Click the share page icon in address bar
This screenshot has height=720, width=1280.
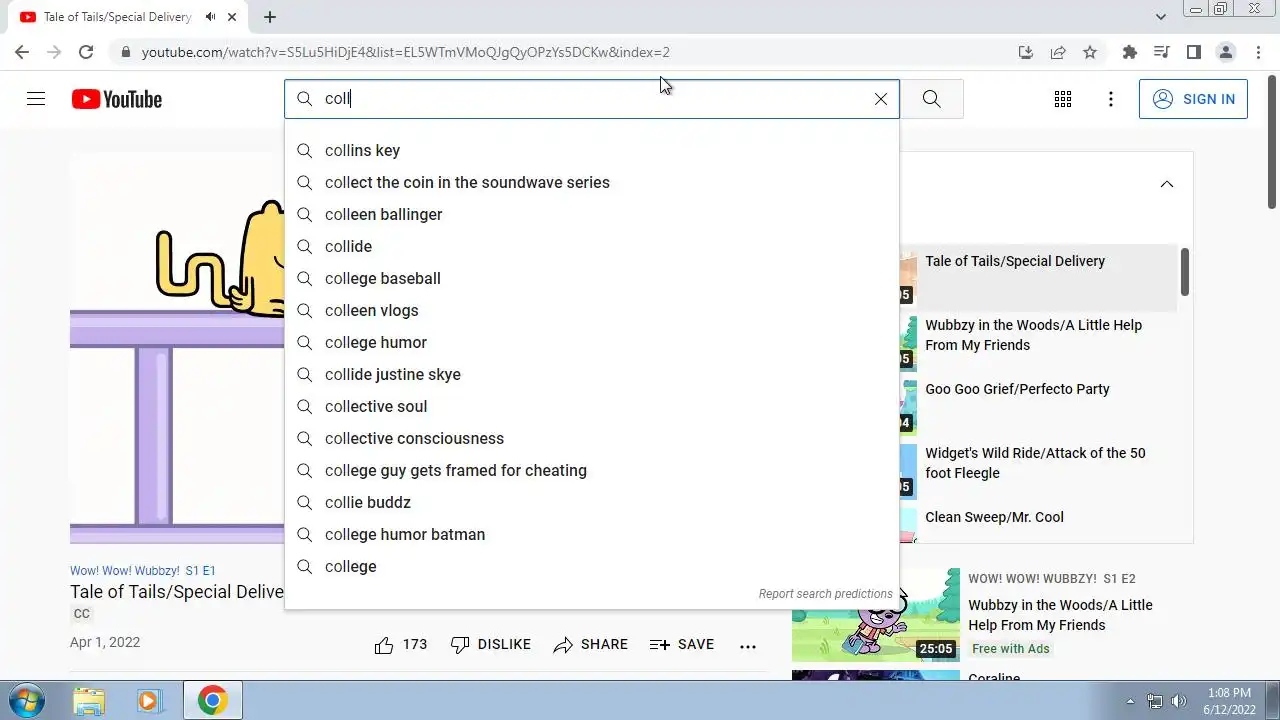pos(1058,52)
